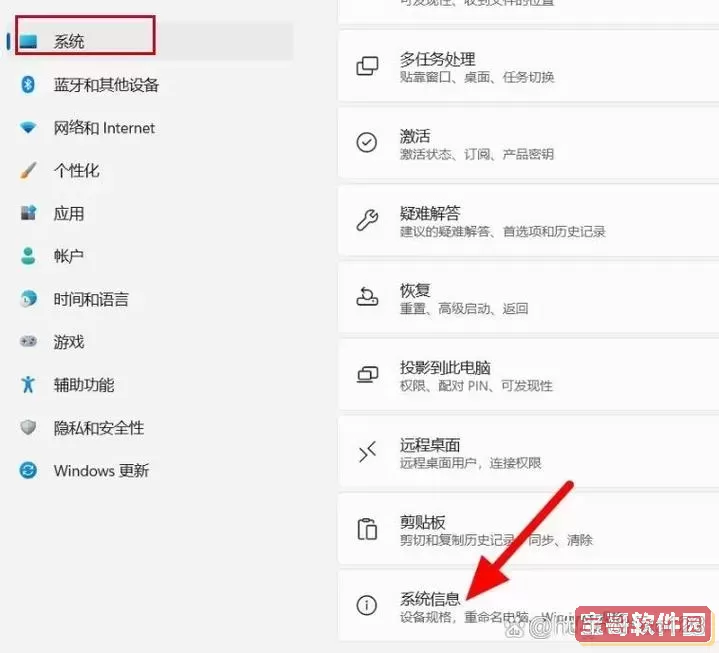719x653 pixels.
Task: Open 隐私和安全性 settings
Action: coord(99,428)
